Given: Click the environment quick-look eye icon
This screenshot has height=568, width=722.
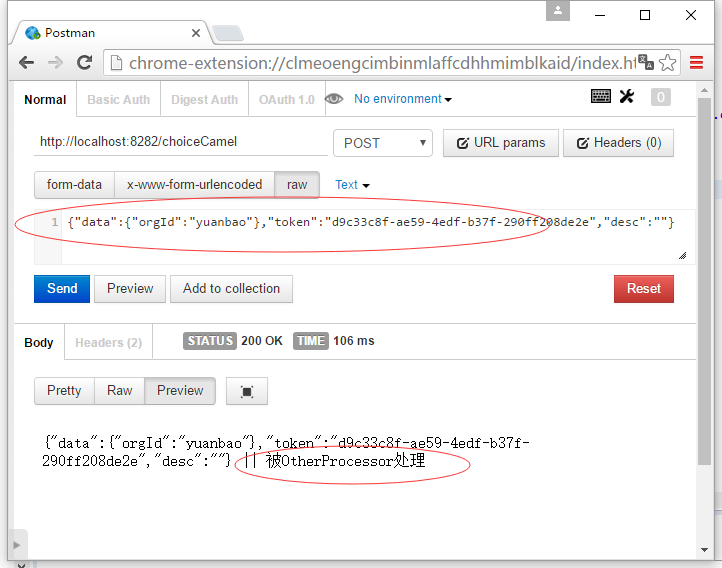Looking at the screenshot, I should (x=334, y=99).
